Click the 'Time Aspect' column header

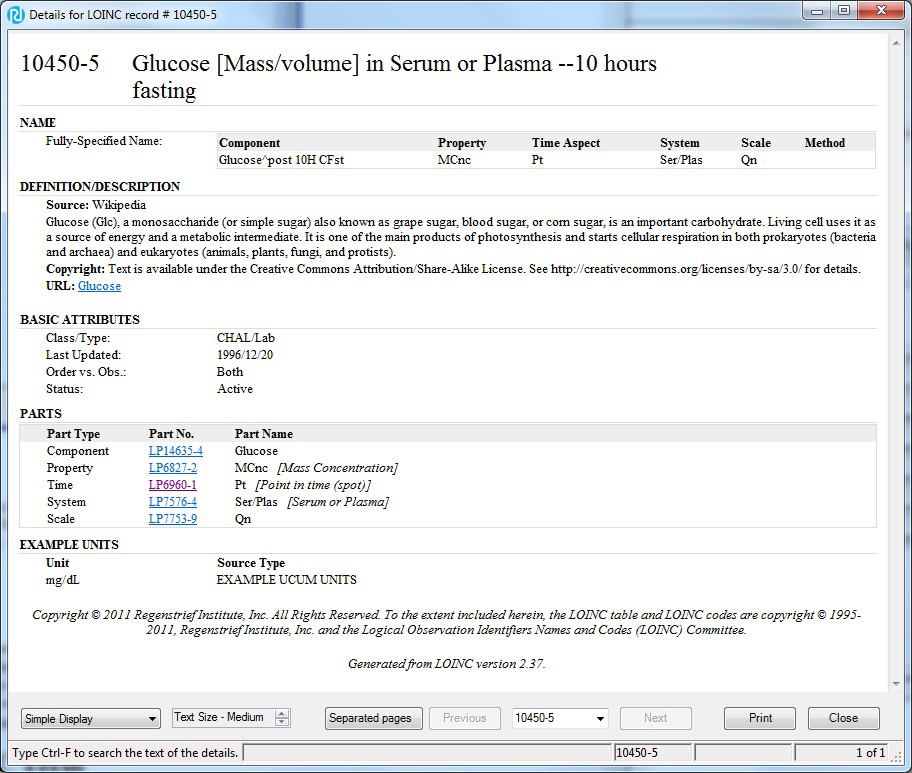[566, 143]
